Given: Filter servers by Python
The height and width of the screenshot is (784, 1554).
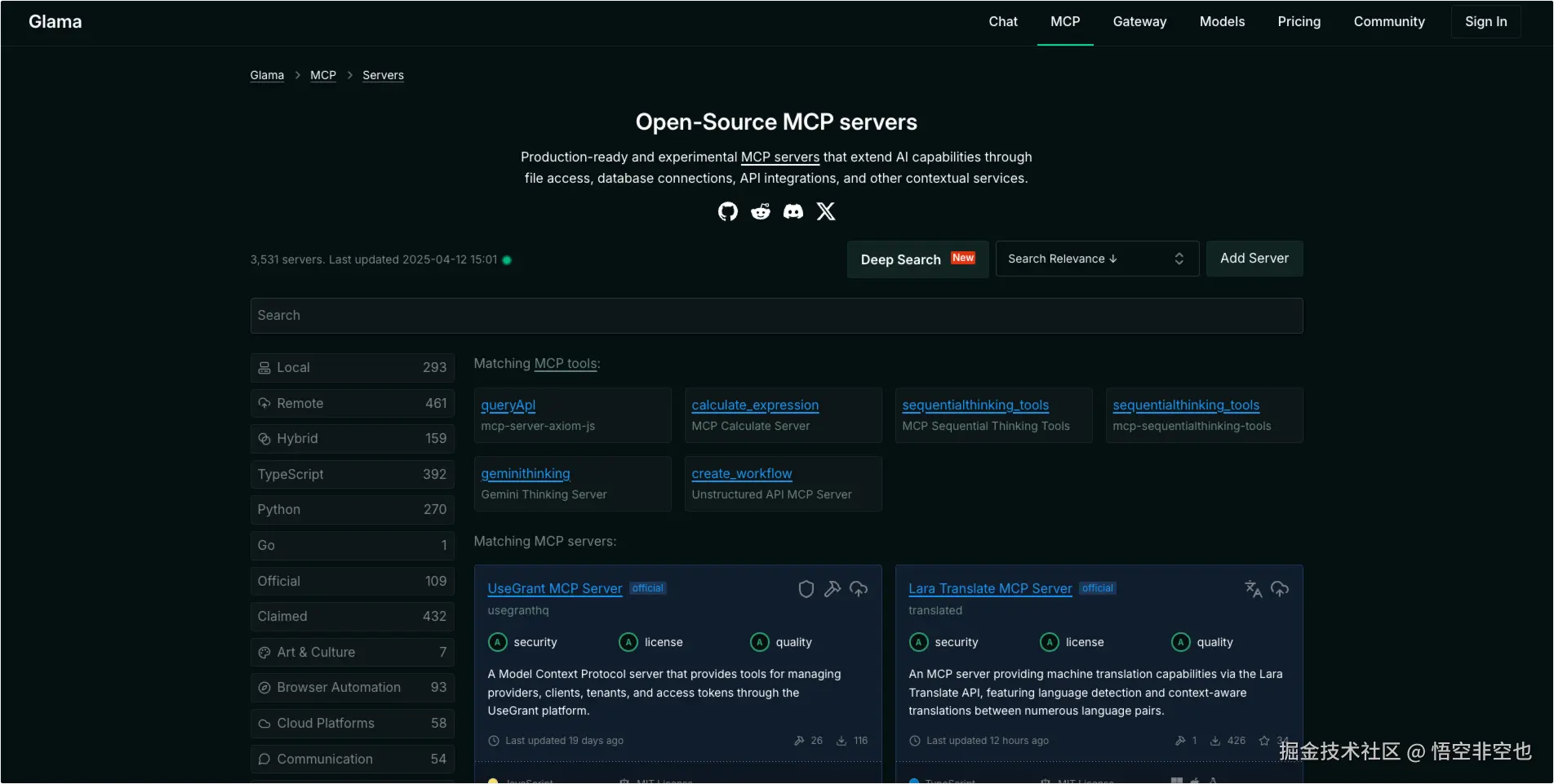Looking at the screenshot, I should (353, 510).
